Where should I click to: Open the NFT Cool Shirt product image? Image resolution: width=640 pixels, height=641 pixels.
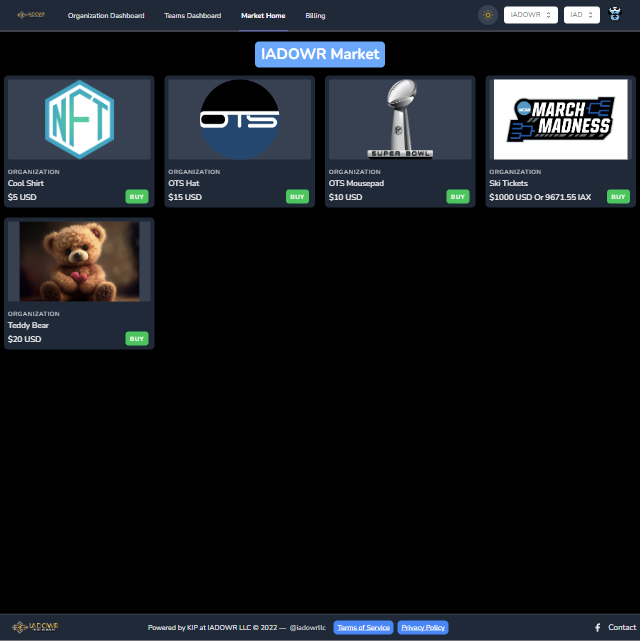click(79, 120)
